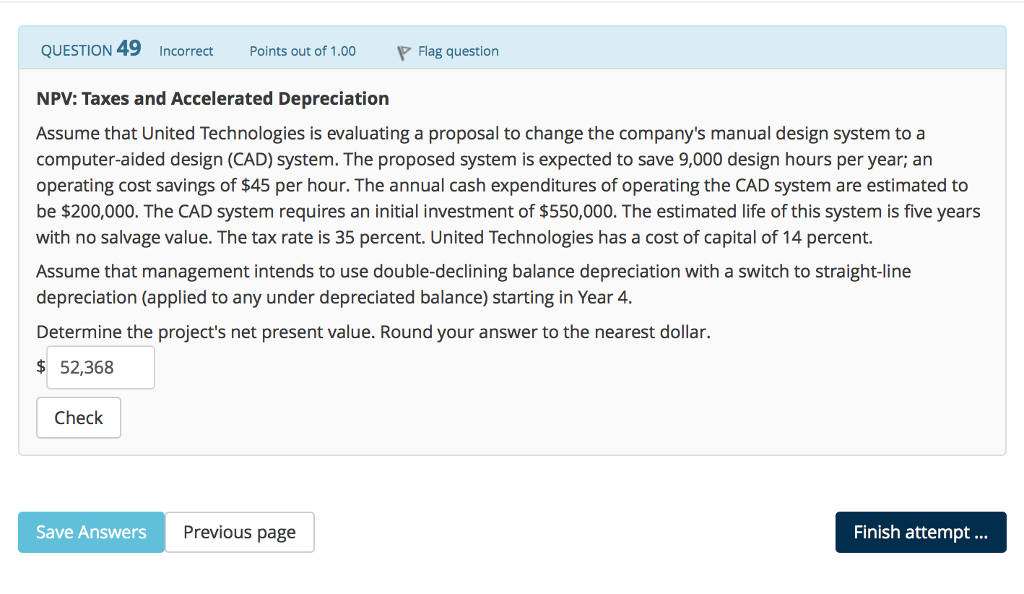Click 'Finish attempt ...' to end the quiz
Viewport: 1024px width, 594px height.
tap(920, 532)
